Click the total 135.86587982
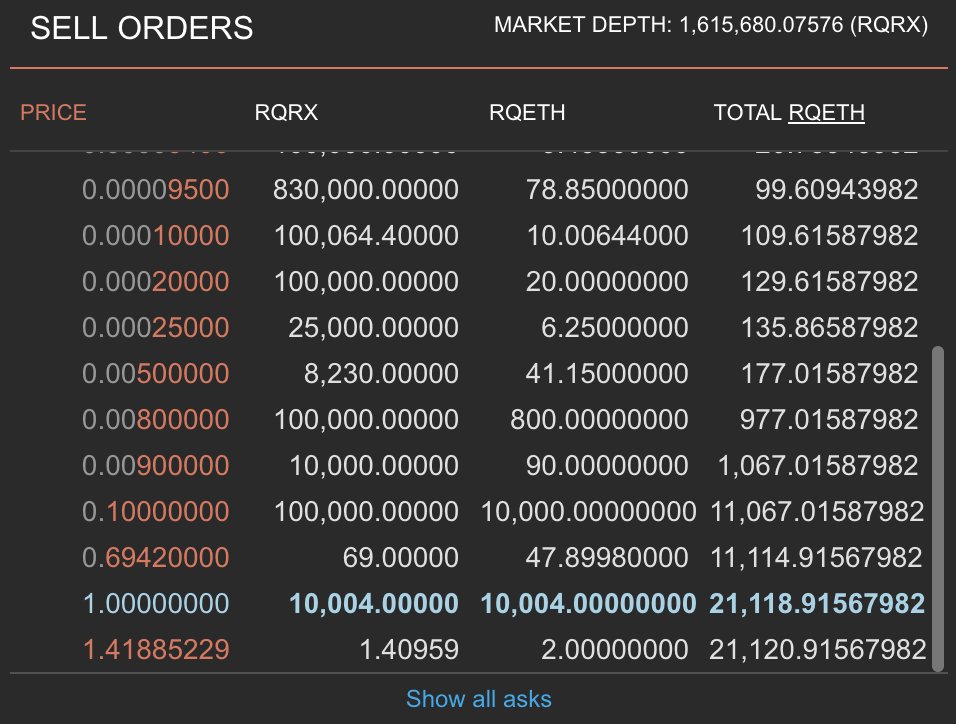This screenshot has height=724, width=956. coord(830,328)
